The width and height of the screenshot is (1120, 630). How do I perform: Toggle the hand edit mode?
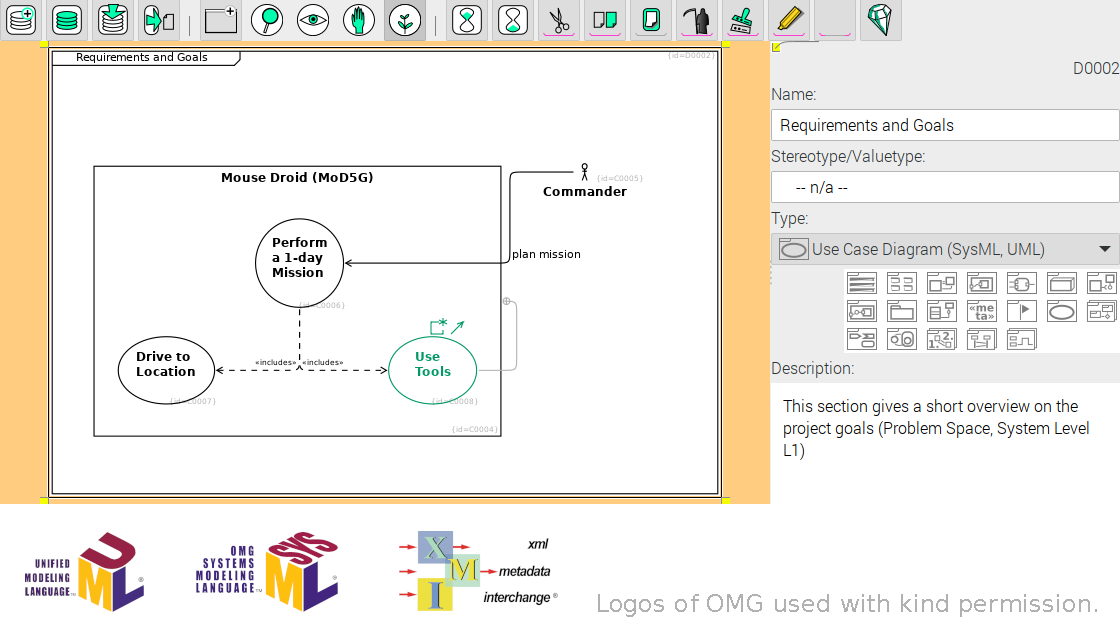pyautogui.click(x=358, y=19)
